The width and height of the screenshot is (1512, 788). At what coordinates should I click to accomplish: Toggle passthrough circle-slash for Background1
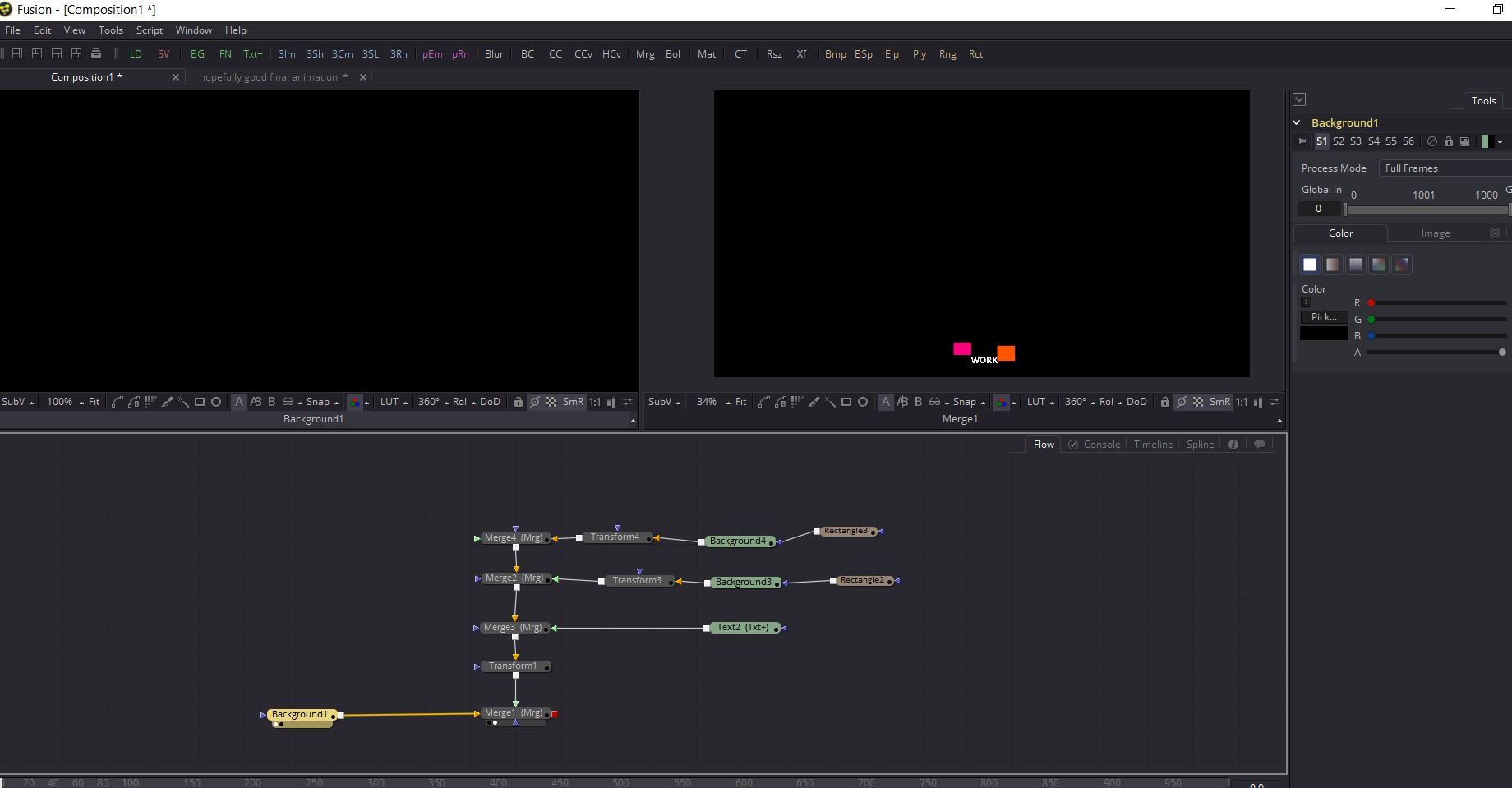click(1432, 141)
